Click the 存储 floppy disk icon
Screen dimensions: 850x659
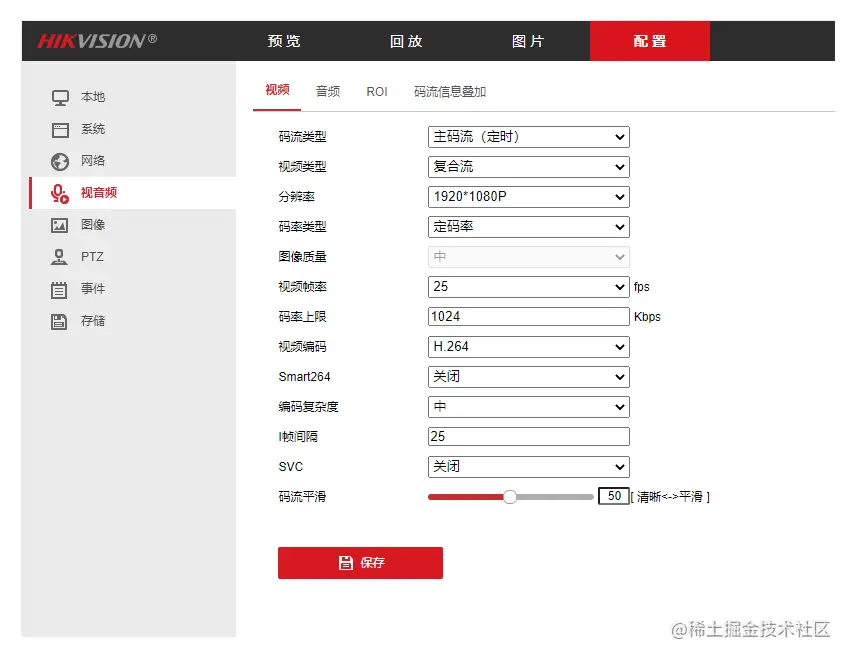click(59, 321)
